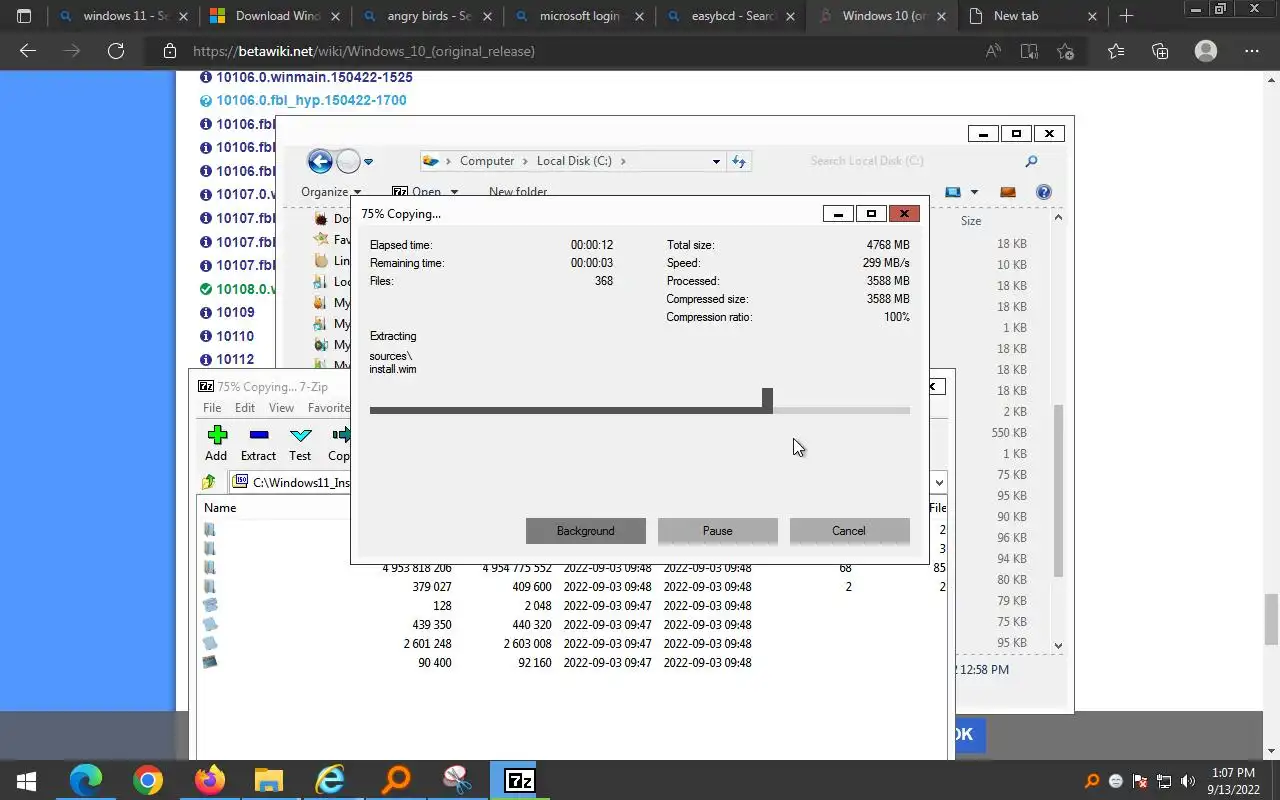Click refresh button beside Explorer address bar
The width and height of the screenshot is (1280, 800).
(x=739, y=161)
